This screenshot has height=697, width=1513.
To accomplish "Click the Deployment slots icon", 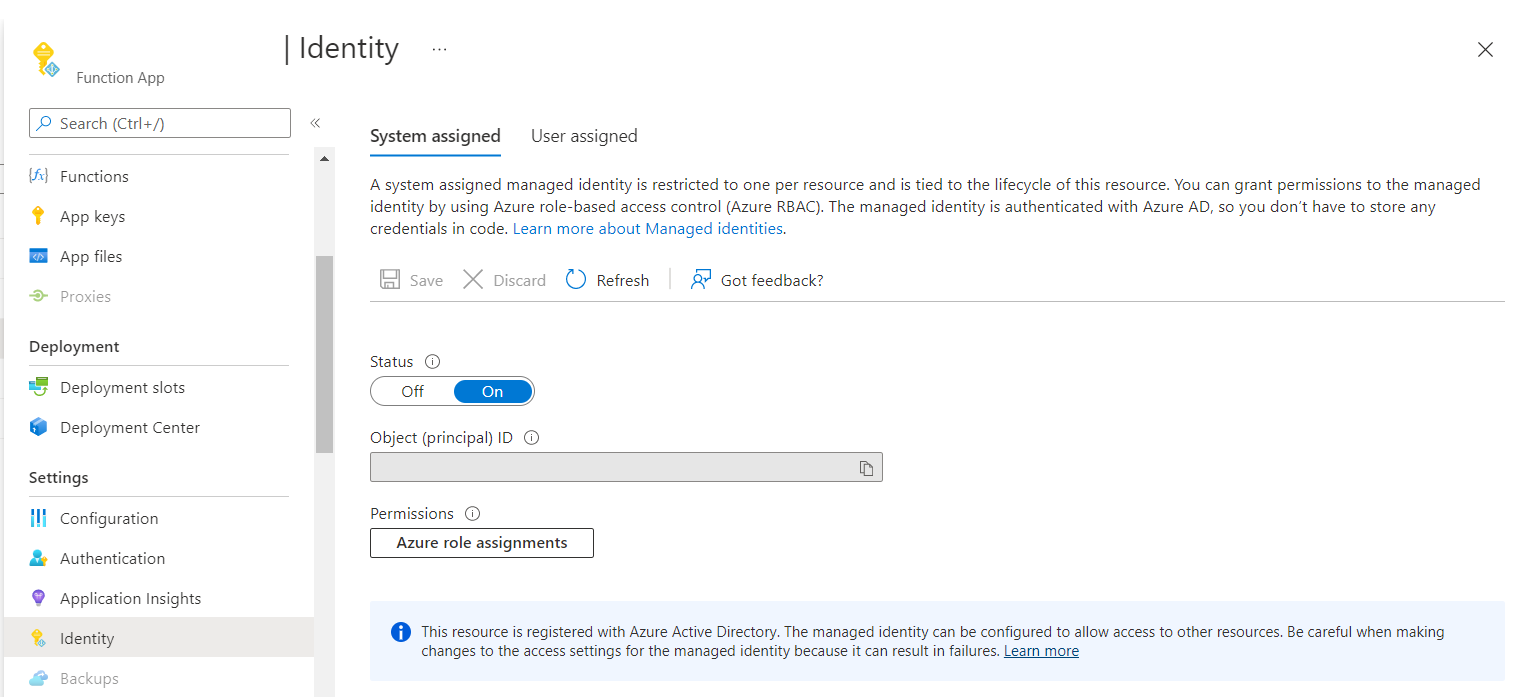I will 39,387.
